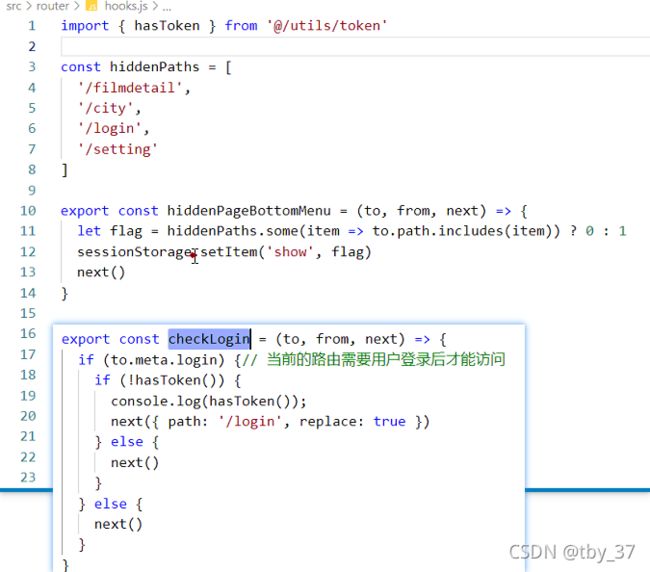Click 'console.log(hasToken());' statement
Image resolution: width=650 pixels, height=572 pixels.
[209, 401]
